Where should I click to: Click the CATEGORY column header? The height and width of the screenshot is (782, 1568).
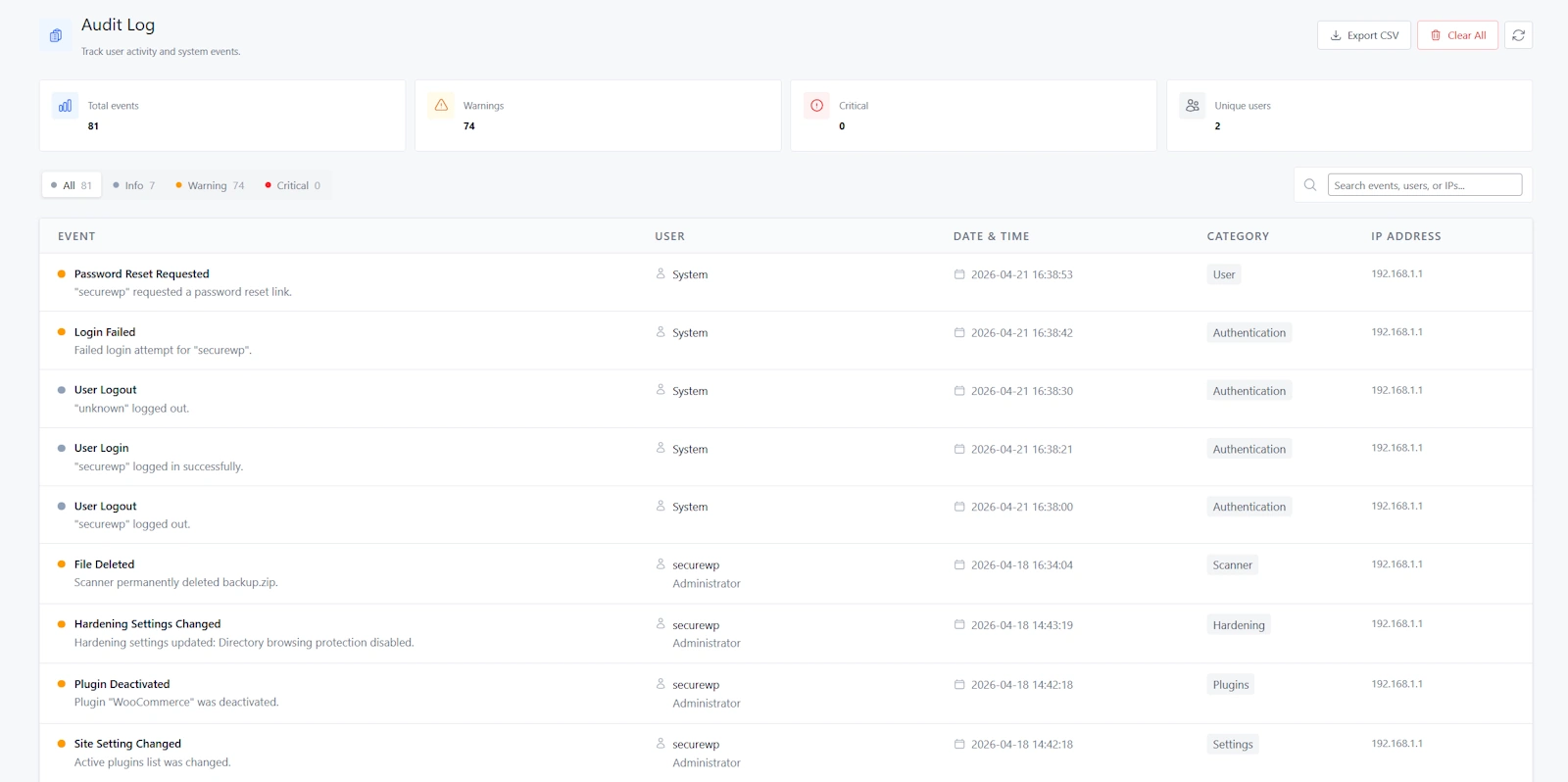[x=1238, y=236]
